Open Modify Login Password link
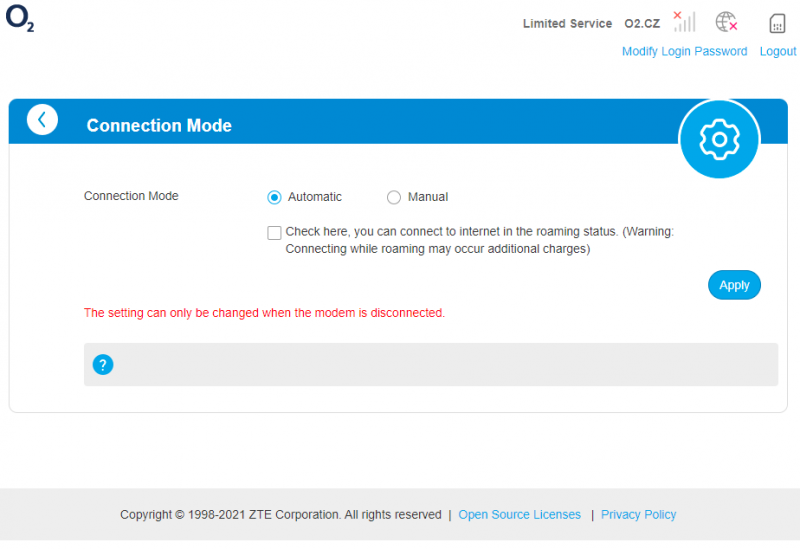Screen dimensions: 800x549 point(684,52)
